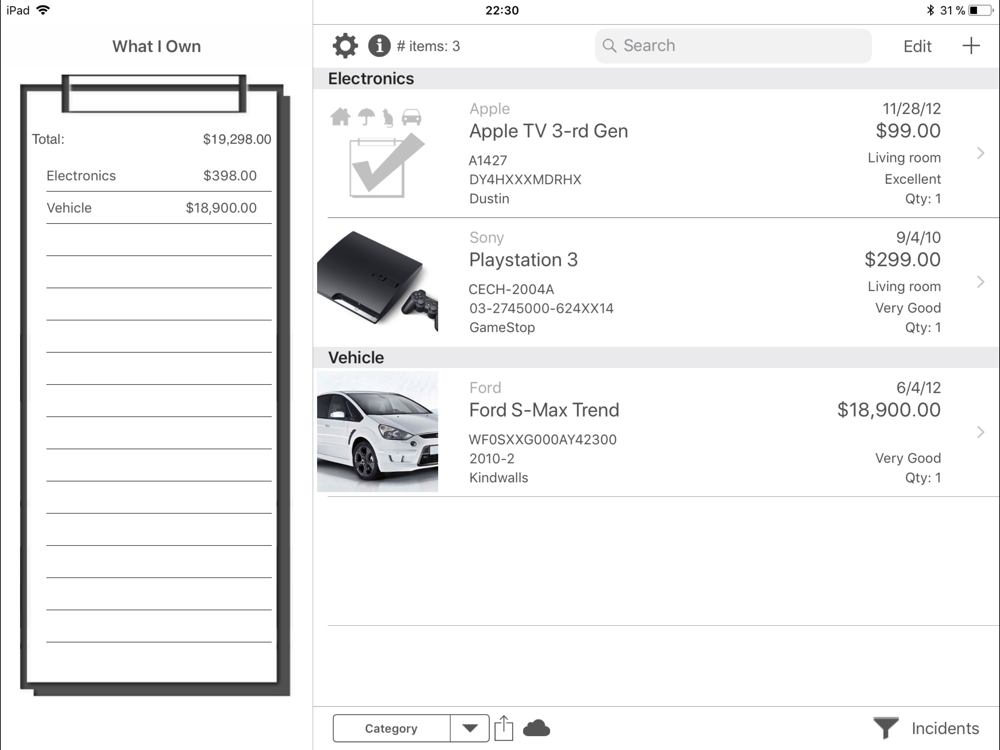Tap serial 03-2745000-624XX14
This screenshot has height=750, width=1000.
541,309
